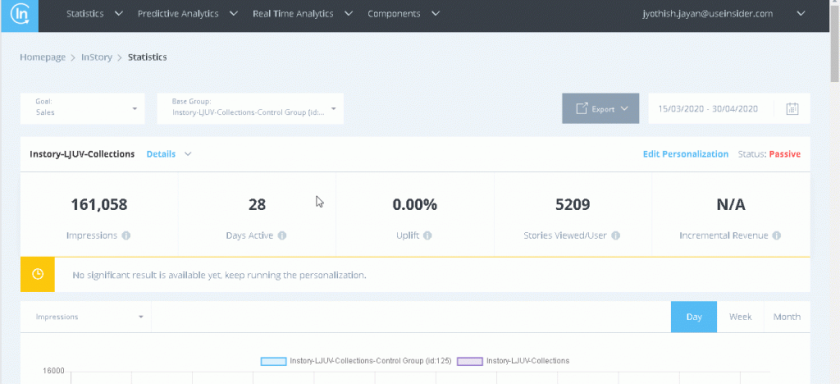
Task: Open the Components menu
Action: [x=403, y=14]
